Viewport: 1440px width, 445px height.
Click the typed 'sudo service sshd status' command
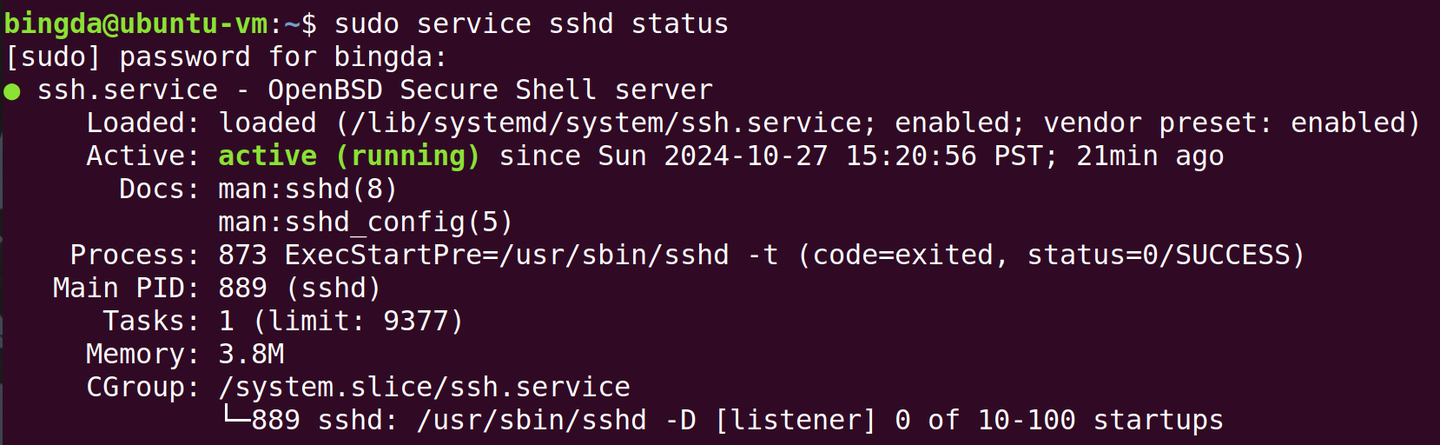tap(531, 23)
